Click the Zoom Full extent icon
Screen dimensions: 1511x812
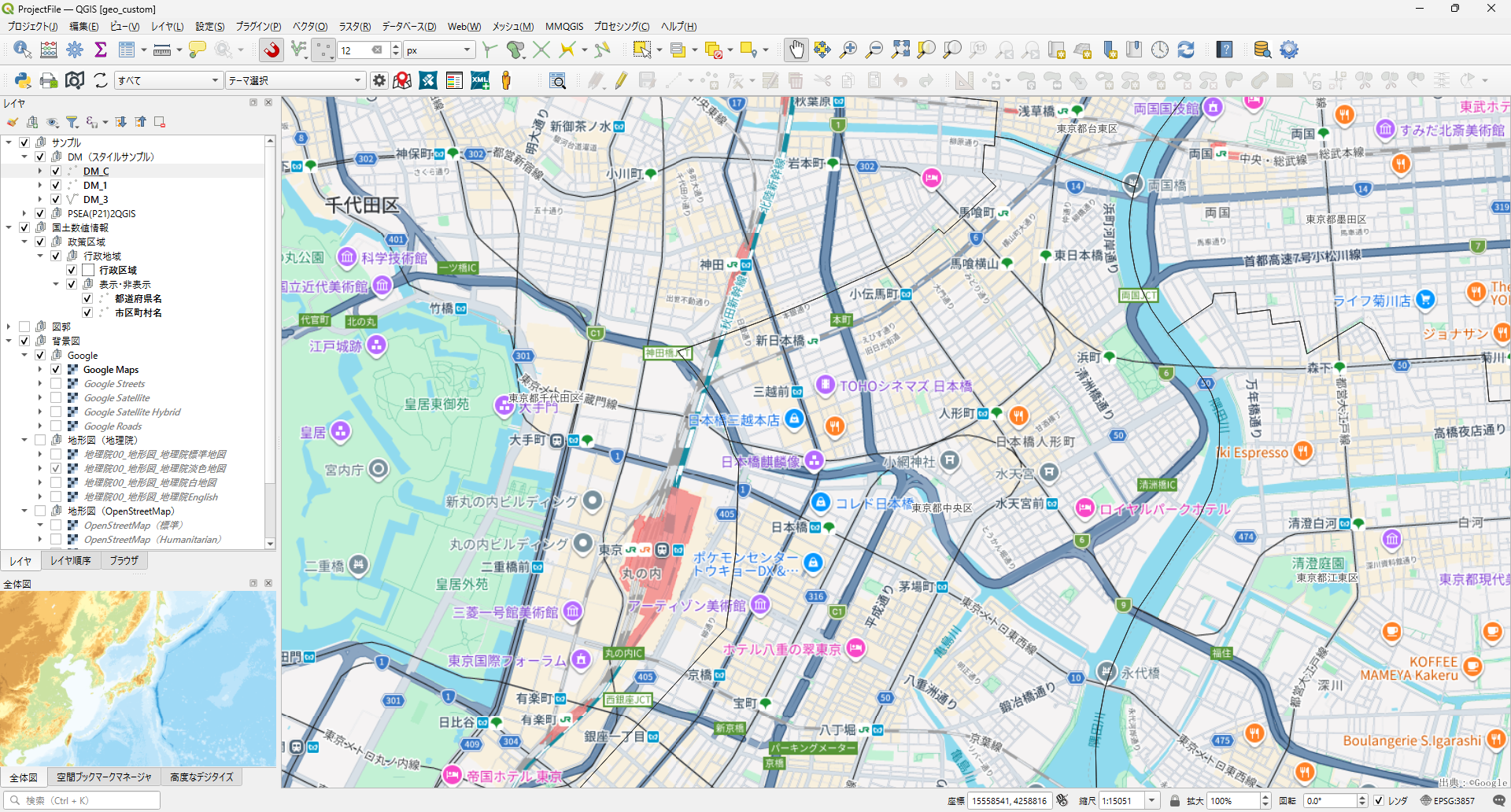[x=900, y=50]
